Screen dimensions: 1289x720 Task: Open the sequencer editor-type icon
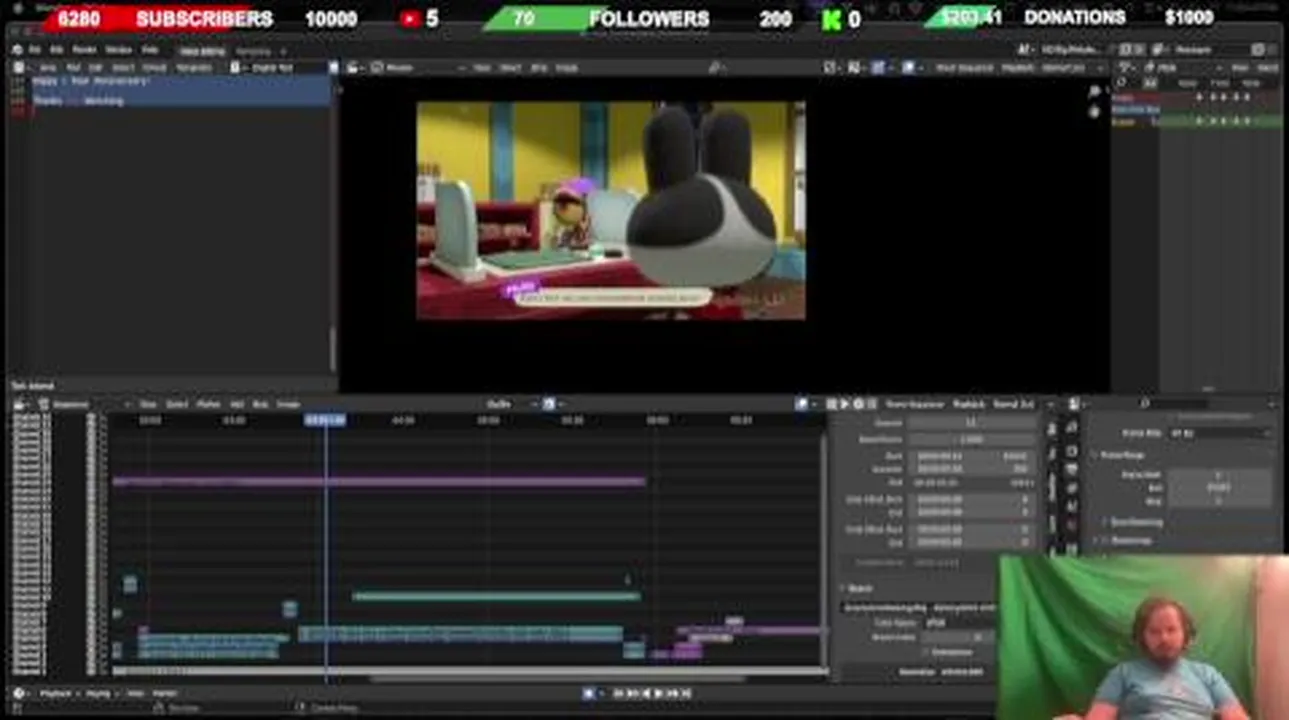click(21, 404)
